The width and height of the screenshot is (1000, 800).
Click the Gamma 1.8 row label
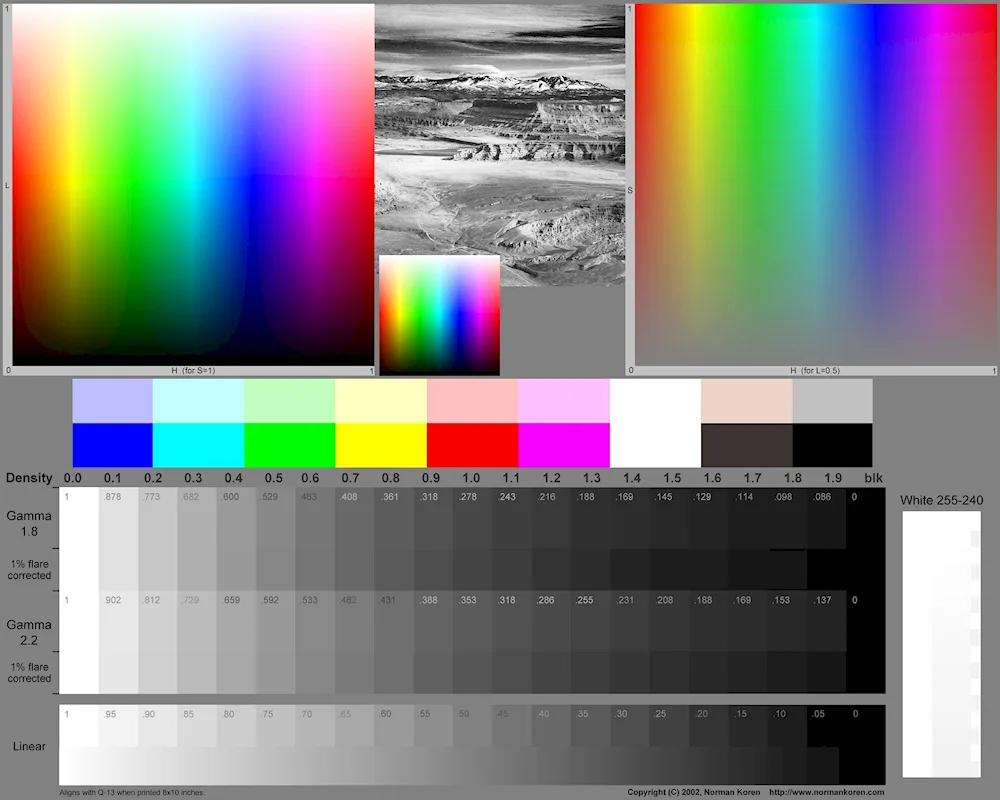(x=29, y=523)
